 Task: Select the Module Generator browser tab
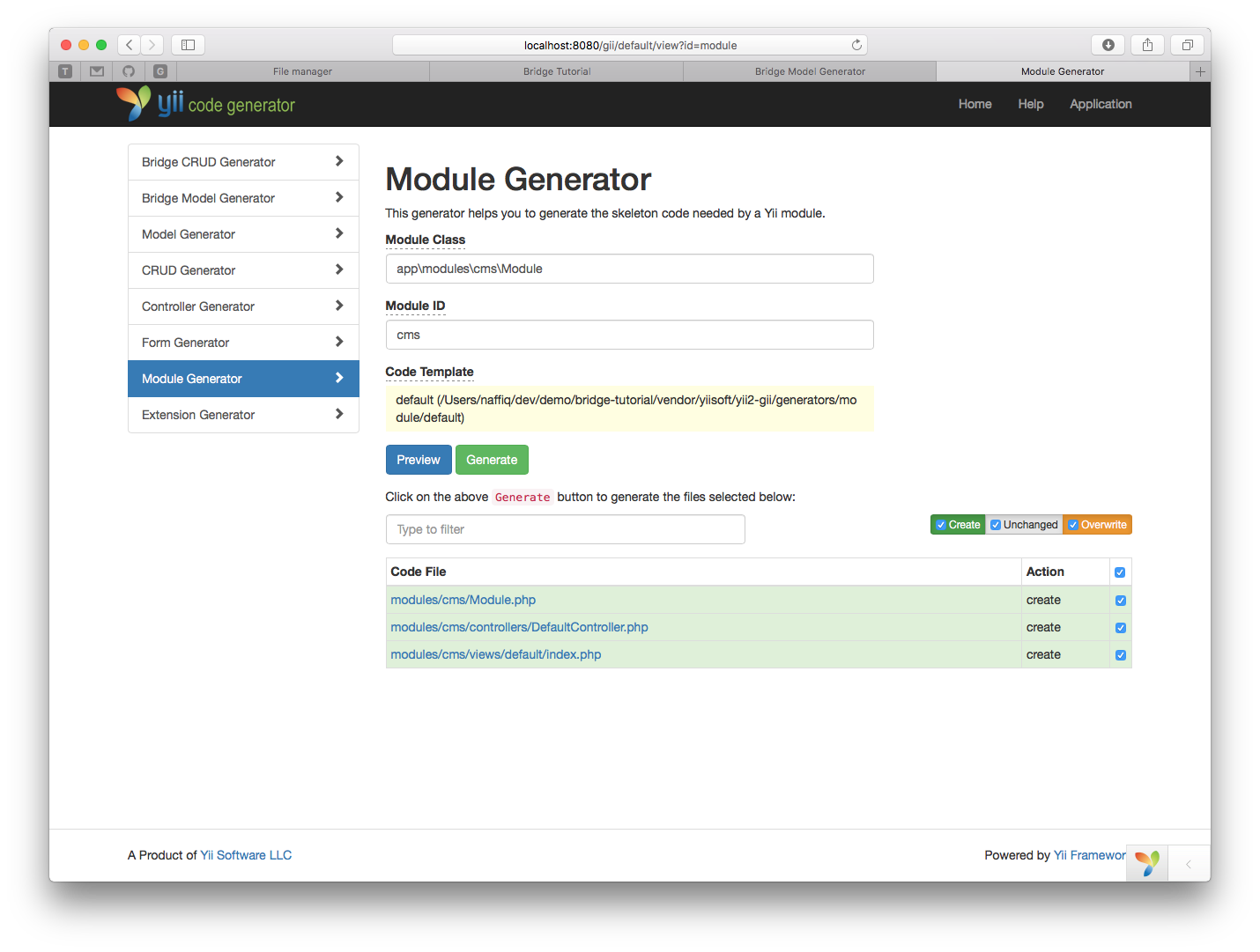click(1063, 71)
